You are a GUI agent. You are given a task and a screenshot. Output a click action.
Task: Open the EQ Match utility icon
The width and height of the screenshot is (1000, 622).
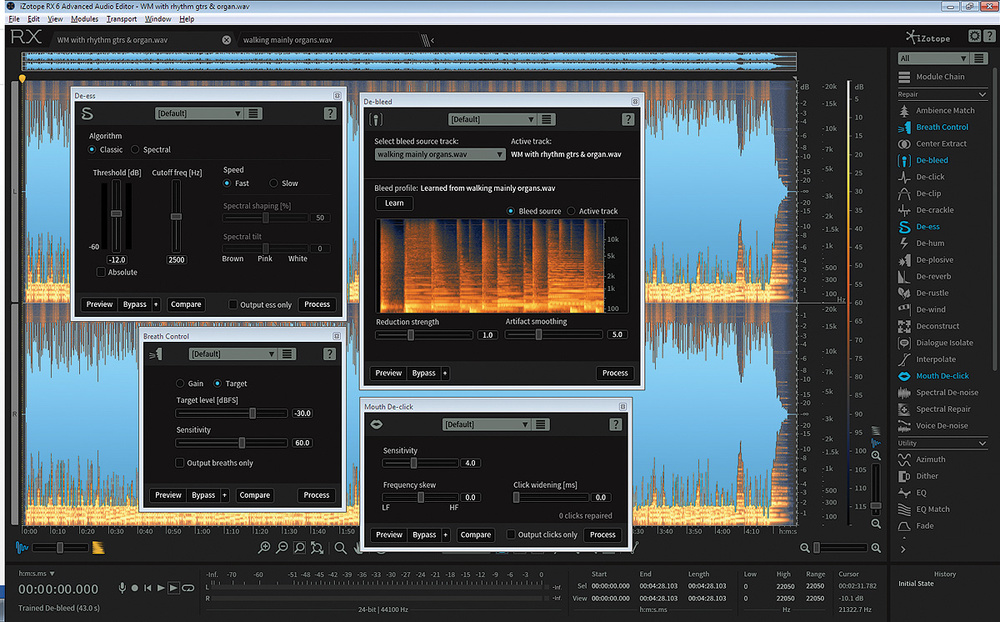[904, 509]
